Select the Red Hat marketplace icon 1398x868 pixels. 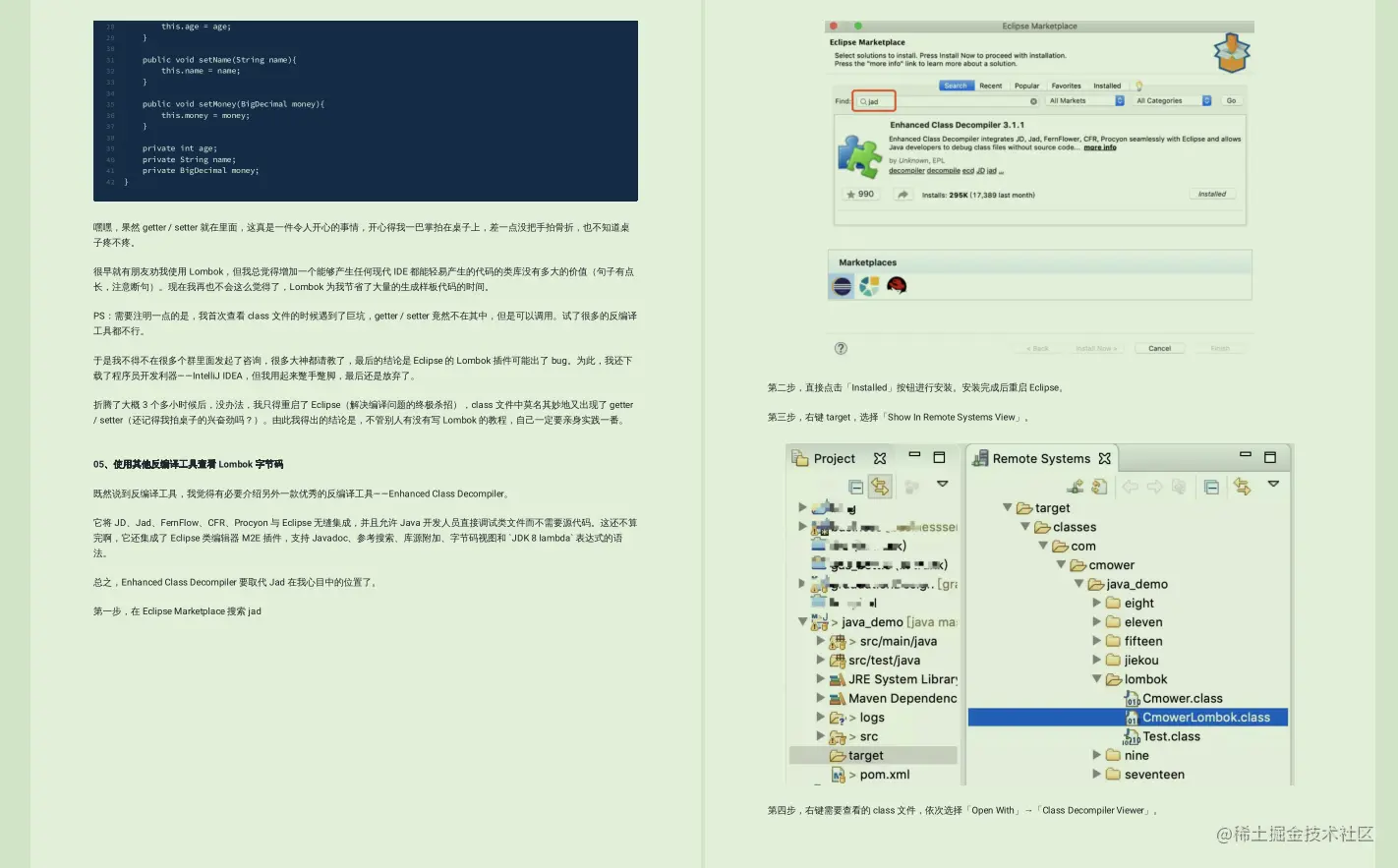click(896, 286)
